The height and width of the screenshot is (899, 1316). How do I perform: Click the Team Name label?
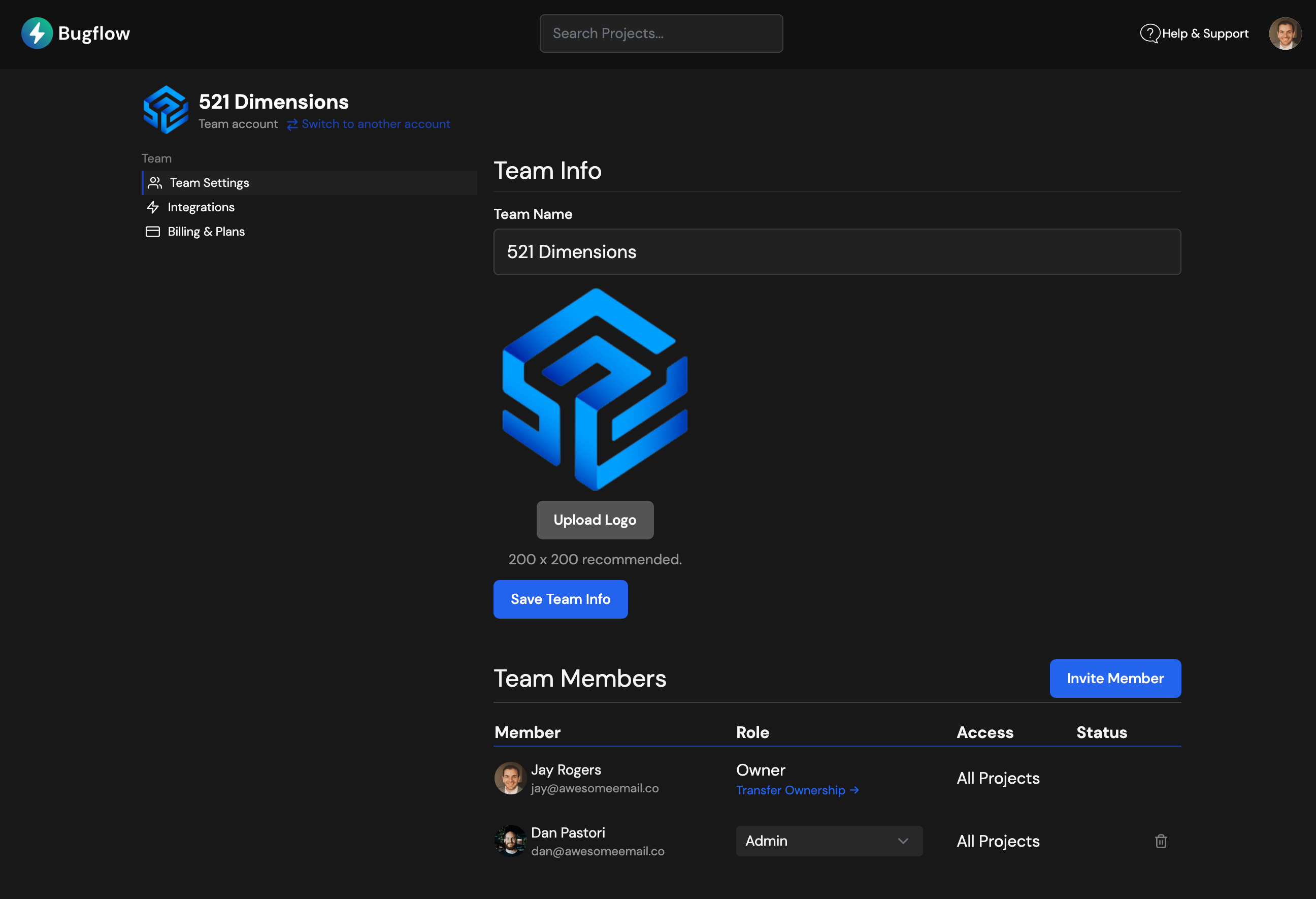[533, 214]
